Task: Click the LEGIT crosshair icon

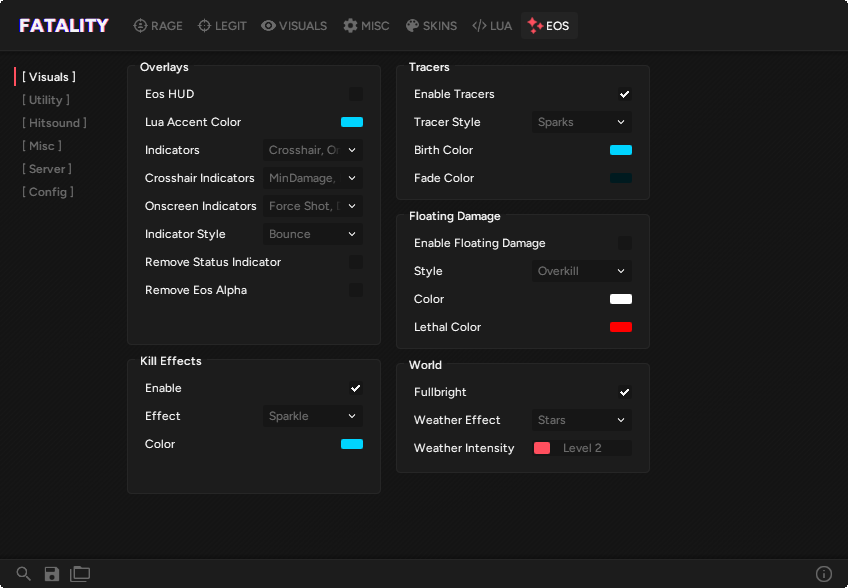Action: click(x=204, y=25)
